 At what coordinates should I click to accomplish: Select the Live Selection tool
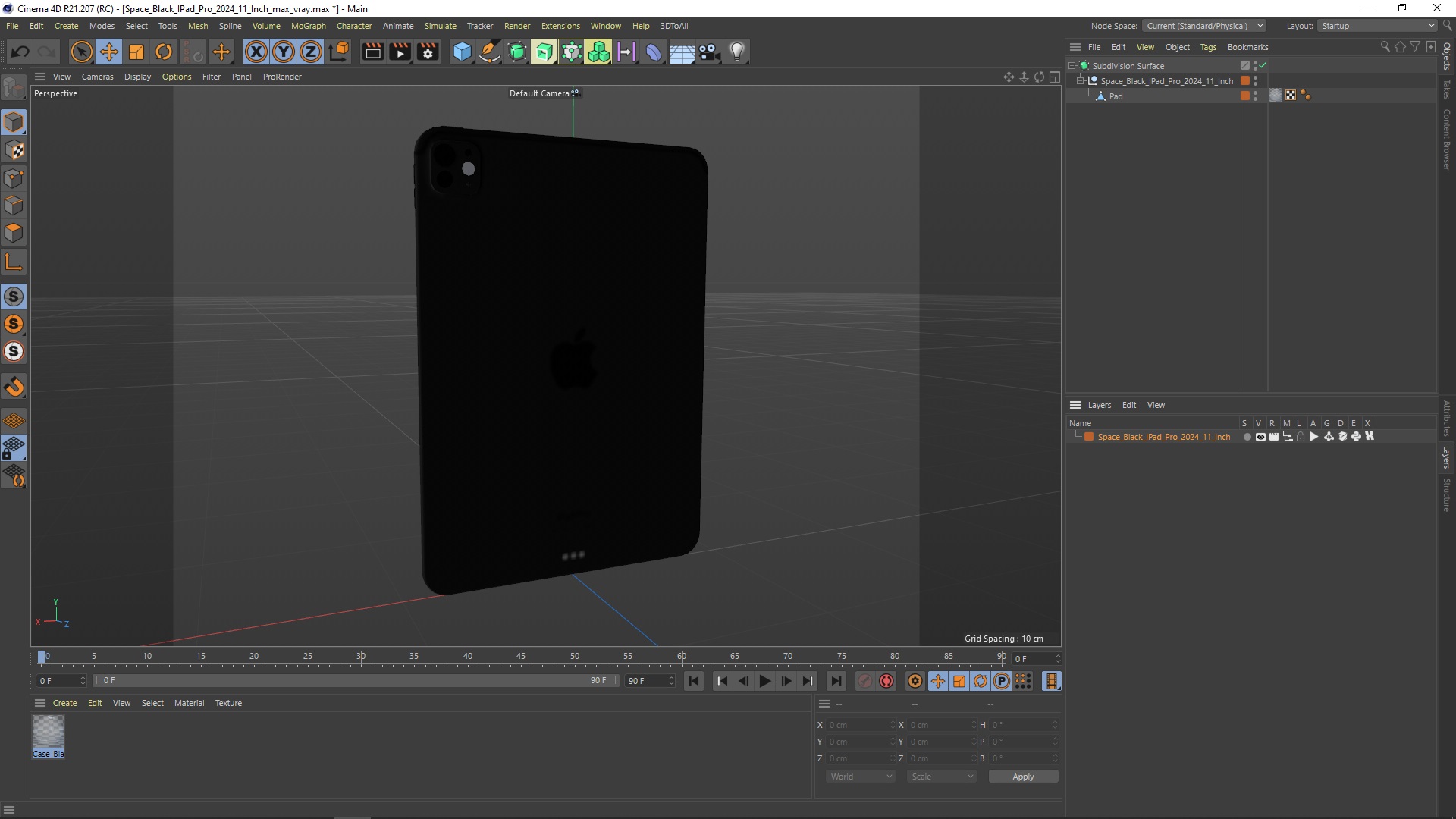pos(81,52)
